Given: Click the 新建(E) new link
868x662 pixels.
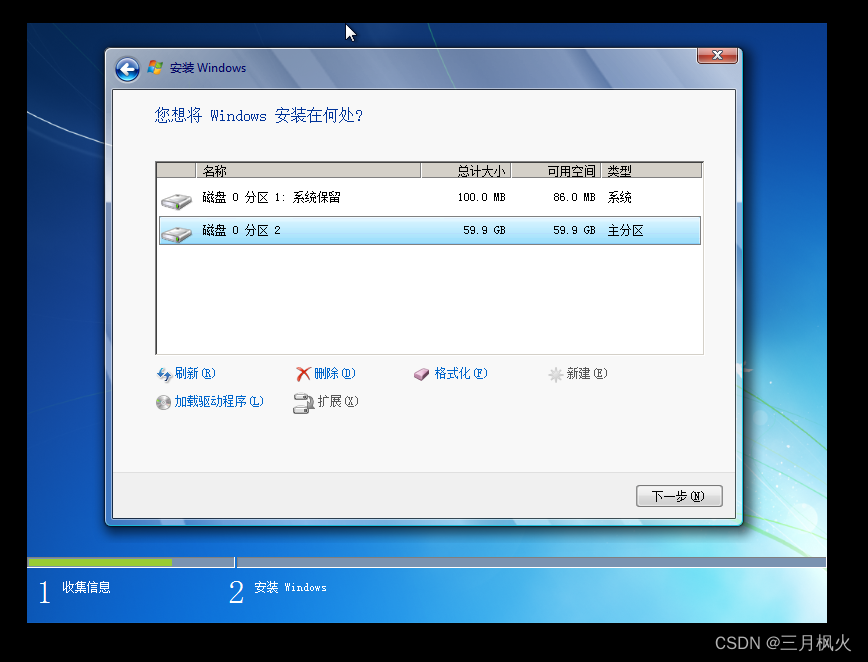Looking at the screenshot, I should coord(587,374).
